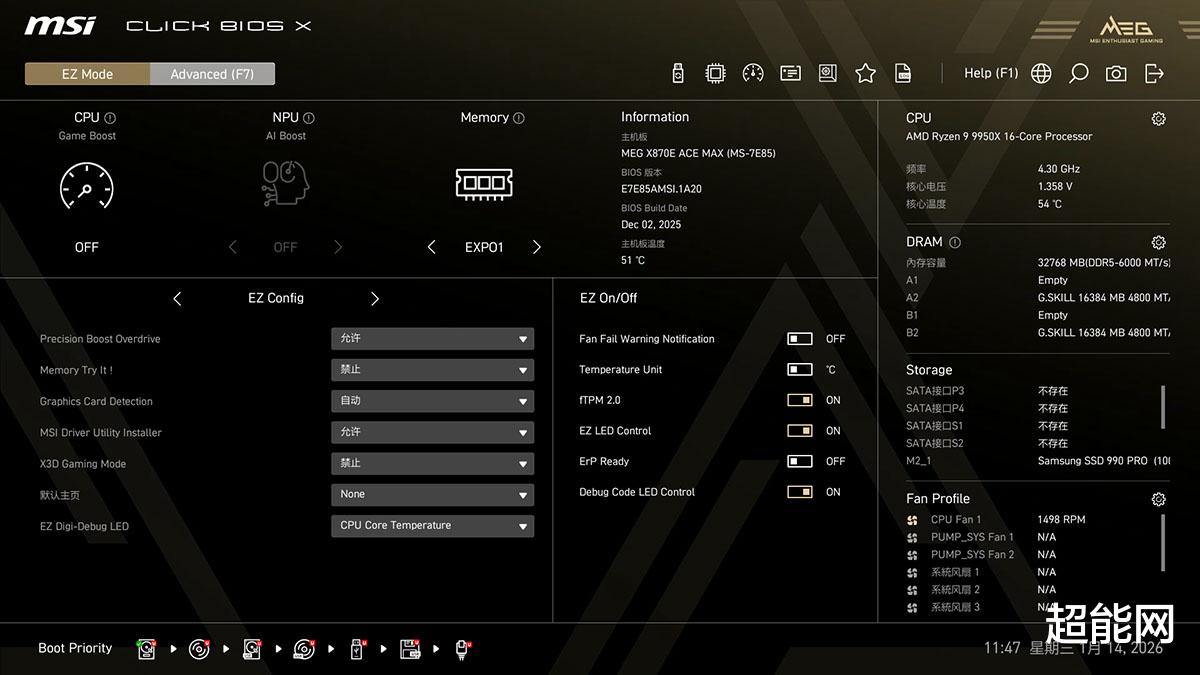Click the info icon beside Memory

tap(519, 118)
